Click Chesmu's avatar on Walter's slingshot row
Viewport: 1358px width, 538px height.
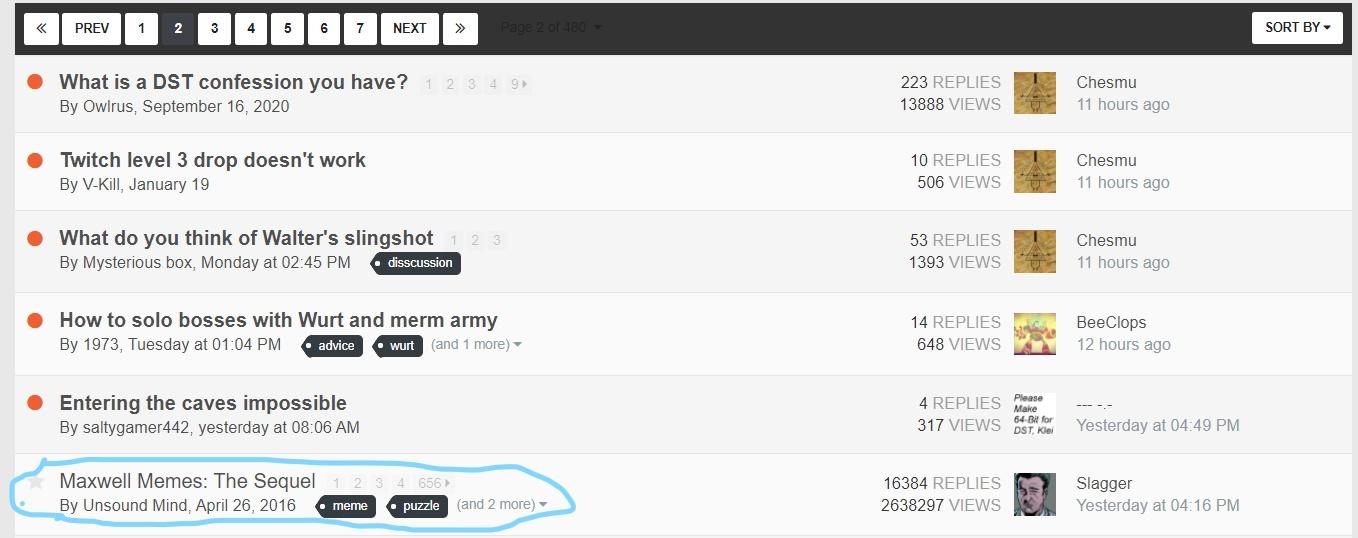pos(1034,251)
